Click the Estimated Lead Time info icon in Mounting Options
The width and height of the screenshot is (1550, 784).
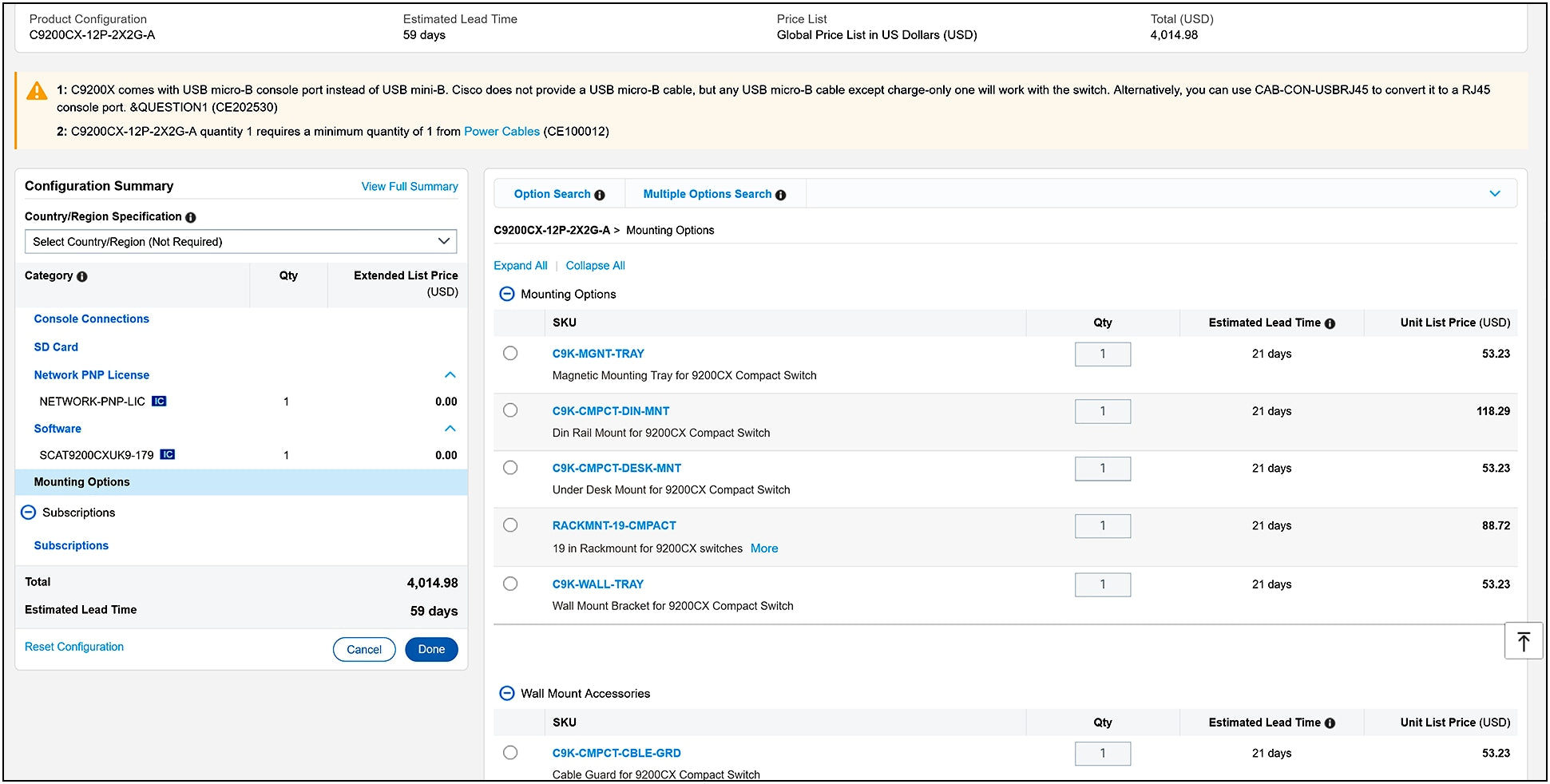(1330, 323)
